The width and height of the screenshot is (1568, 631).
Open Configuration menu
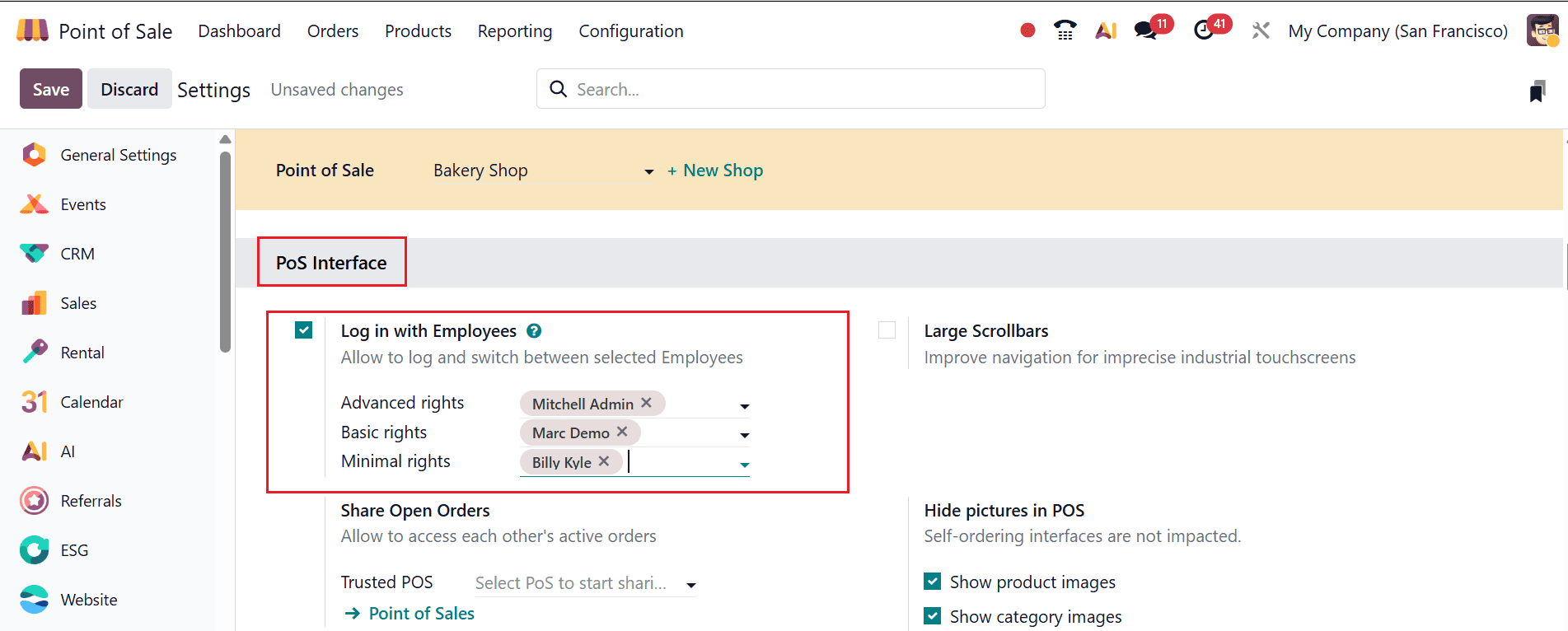tap(631, 31)
